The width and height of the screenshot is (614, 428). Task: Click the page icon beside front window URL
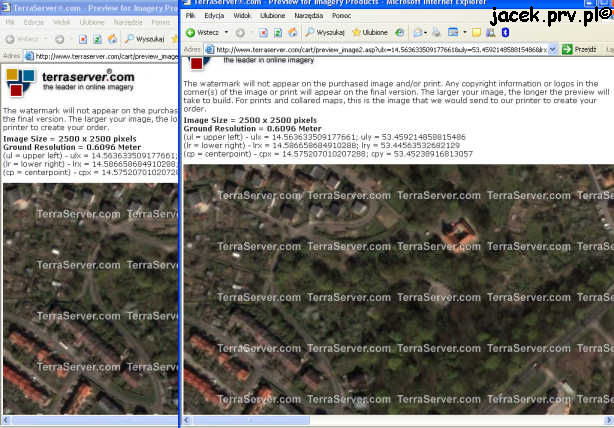(x=210, y=50)
